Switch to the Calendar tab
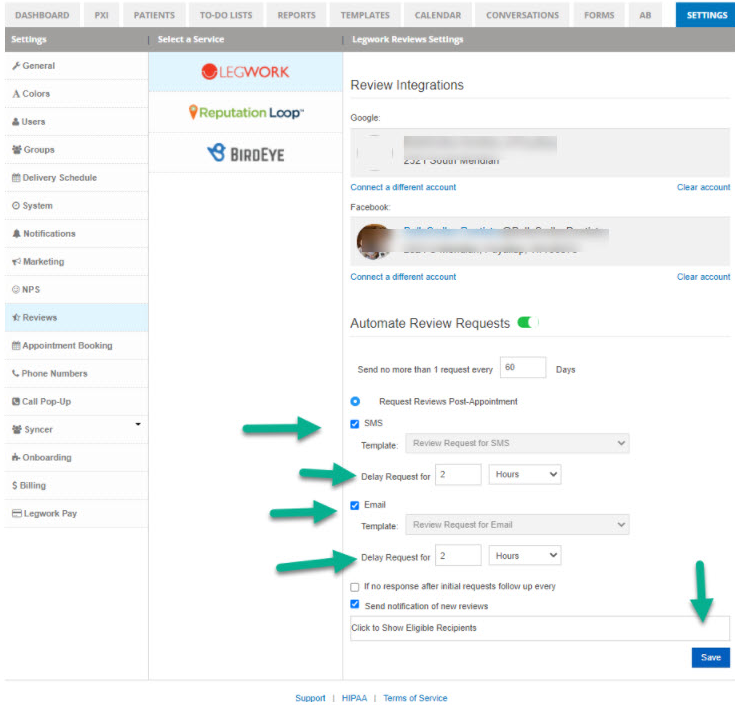The image size is (735, 705). (x=438, y=15)
